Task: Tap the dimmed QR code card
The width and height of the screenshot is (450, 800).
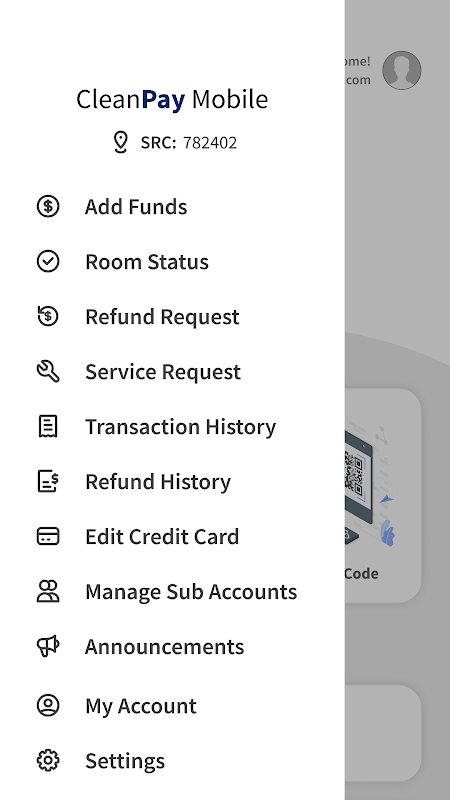Action: coord(383,495)
